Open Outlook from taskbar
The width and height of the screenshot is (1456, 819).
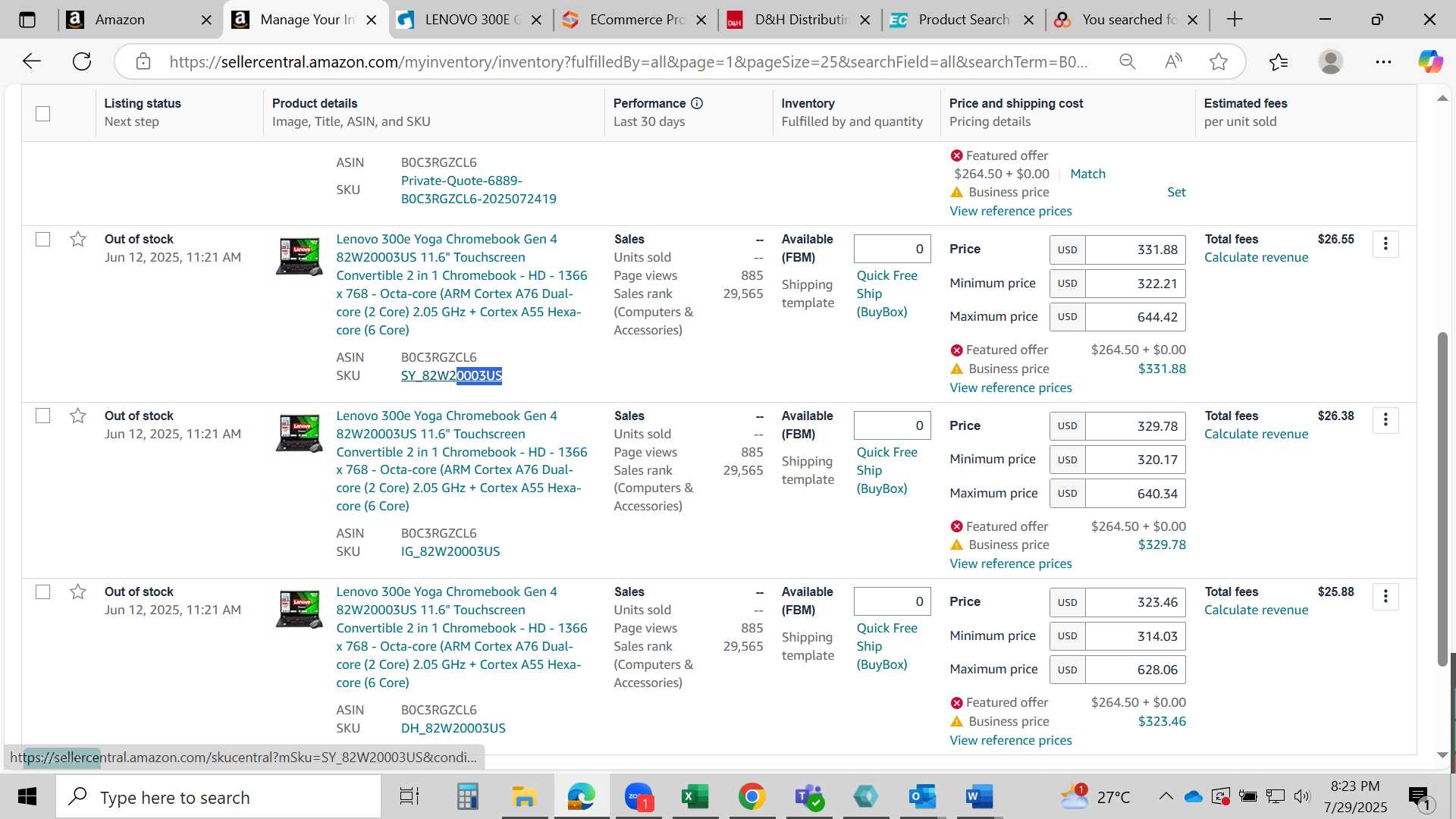coord(922,797)
